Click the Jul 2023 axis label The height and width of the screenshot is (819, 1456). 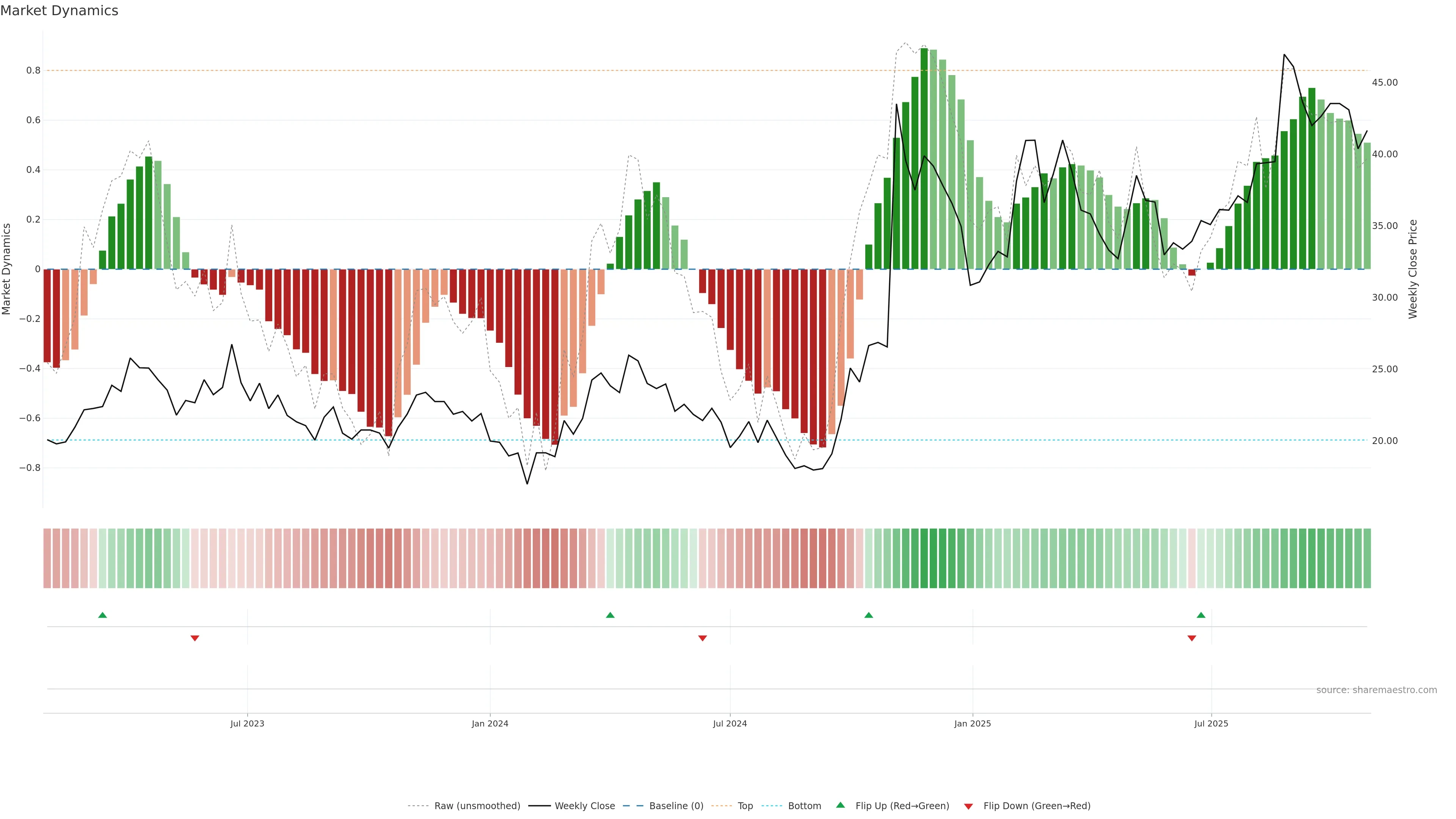247,723
